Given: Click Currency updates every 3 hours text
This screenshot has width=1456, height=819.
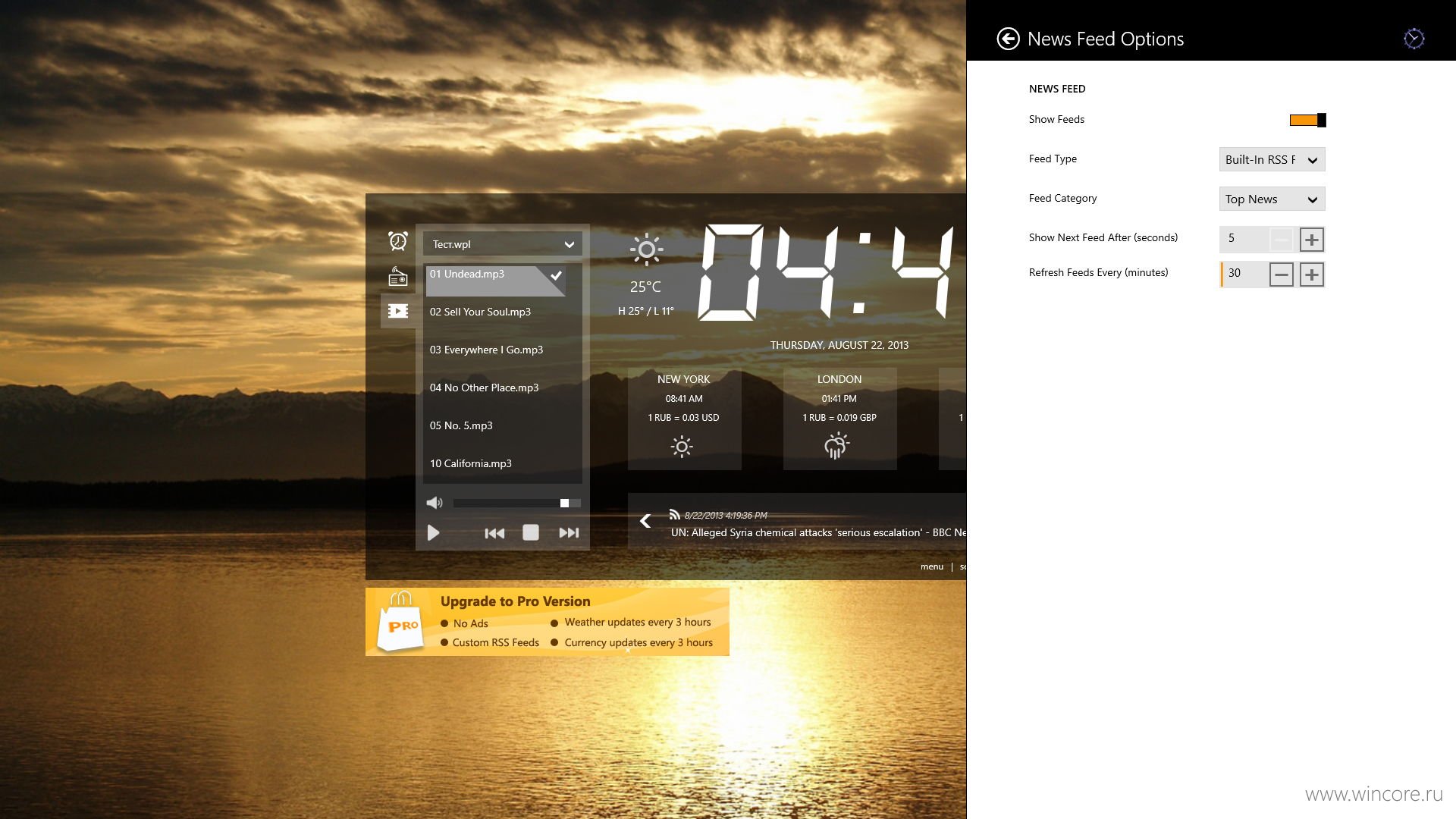Looking at the screenshot, I should point(639,642).
